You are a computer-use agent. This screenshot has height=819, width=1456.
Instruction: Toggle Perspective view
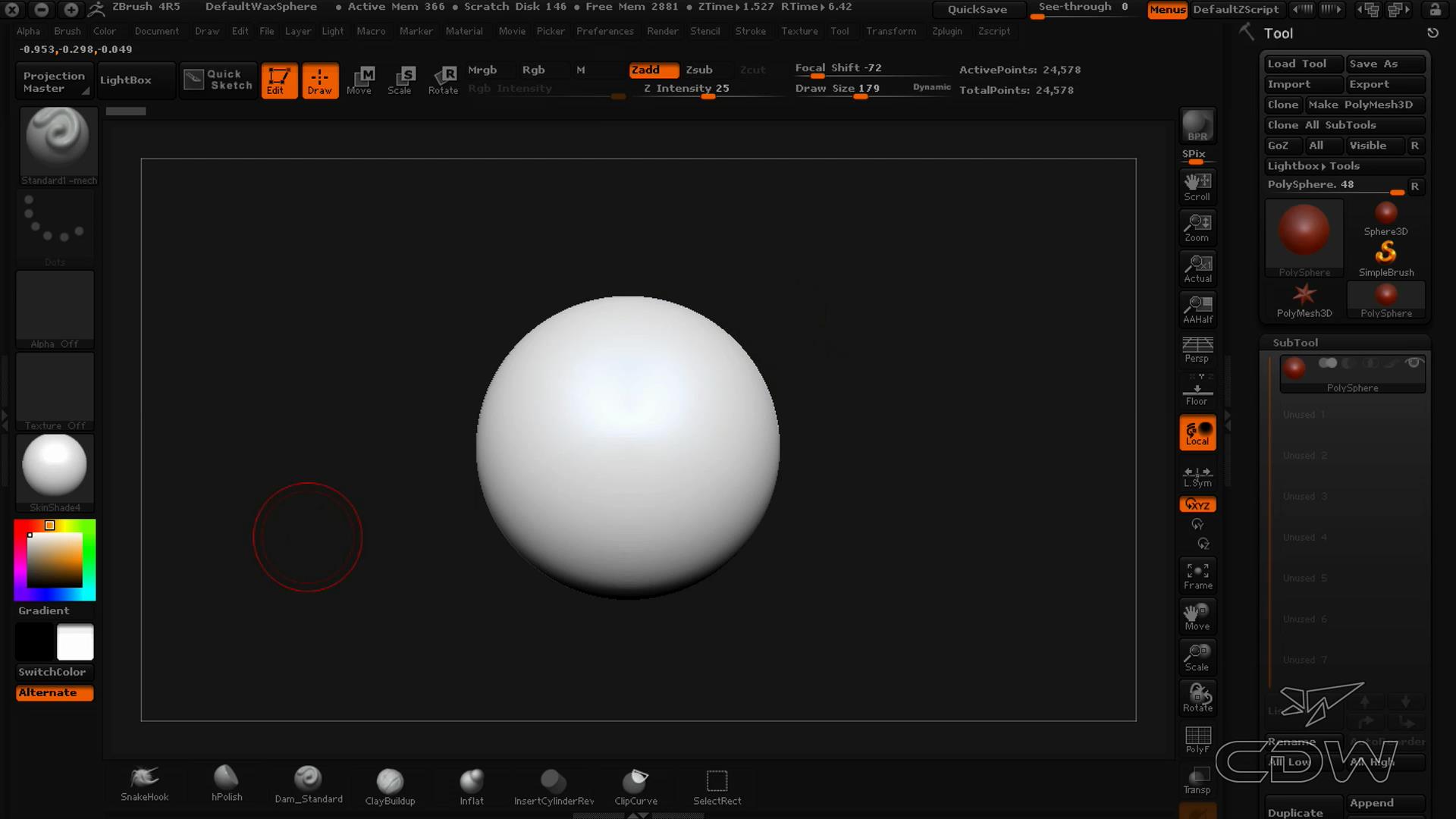tap(1197, 350)
